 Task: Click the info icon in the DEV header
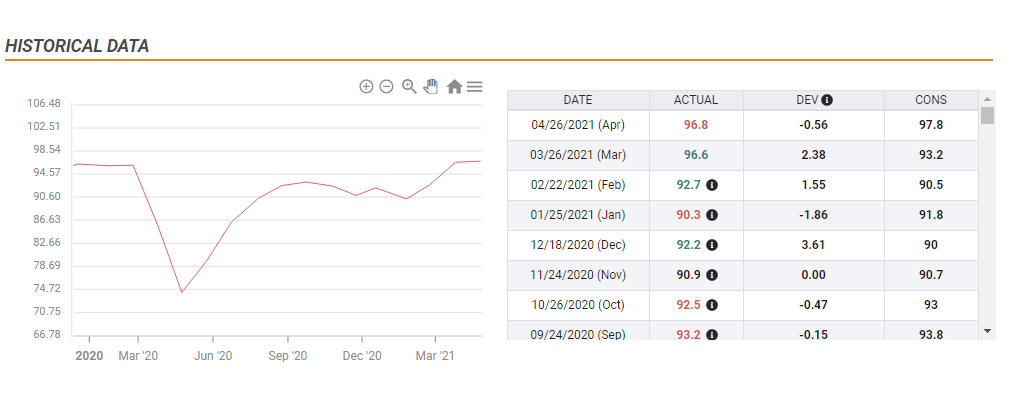pos(827,100)
